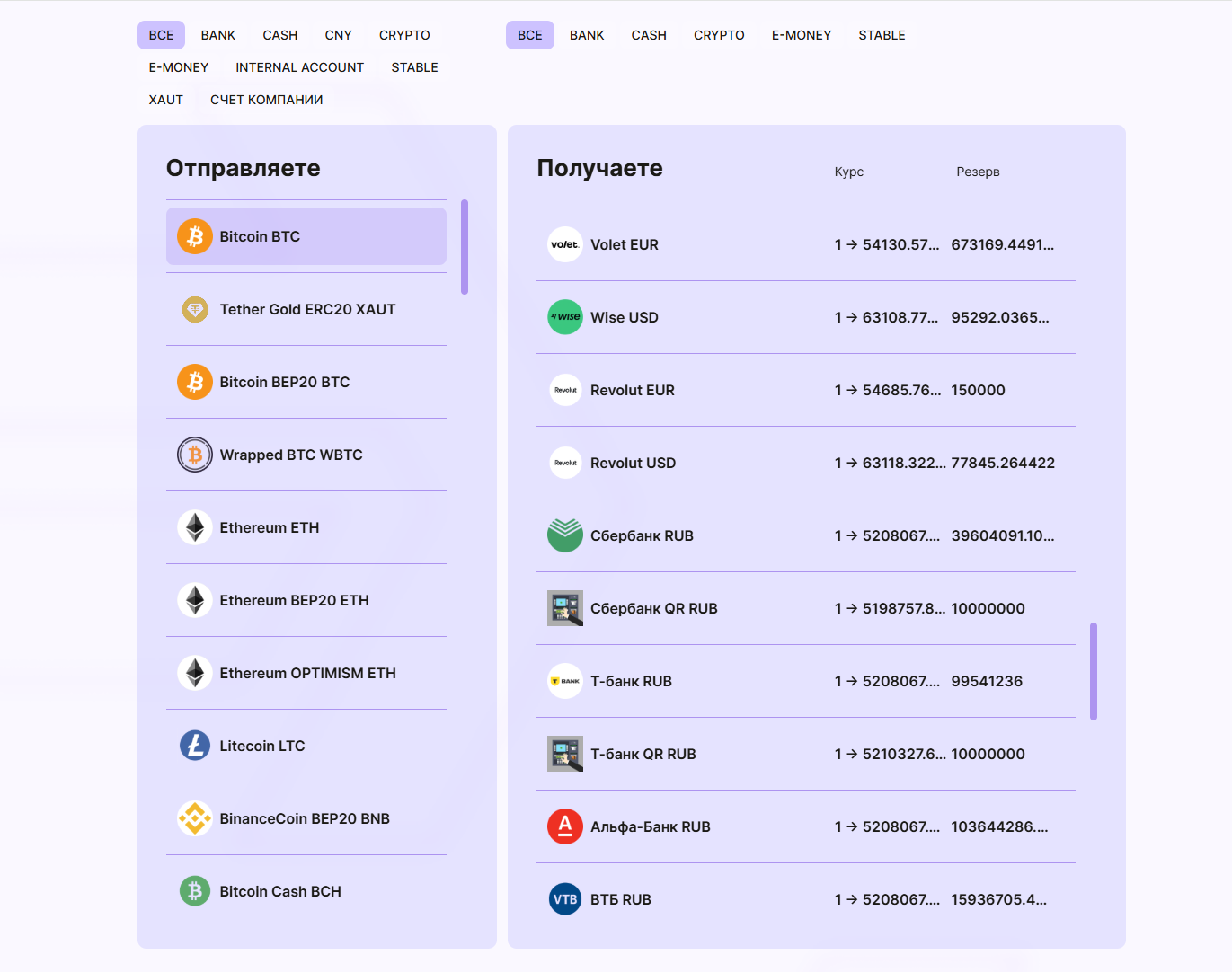1232x972 pixels.
Task: Select Bitcoin BTC to send
Action: coord(306,236)
